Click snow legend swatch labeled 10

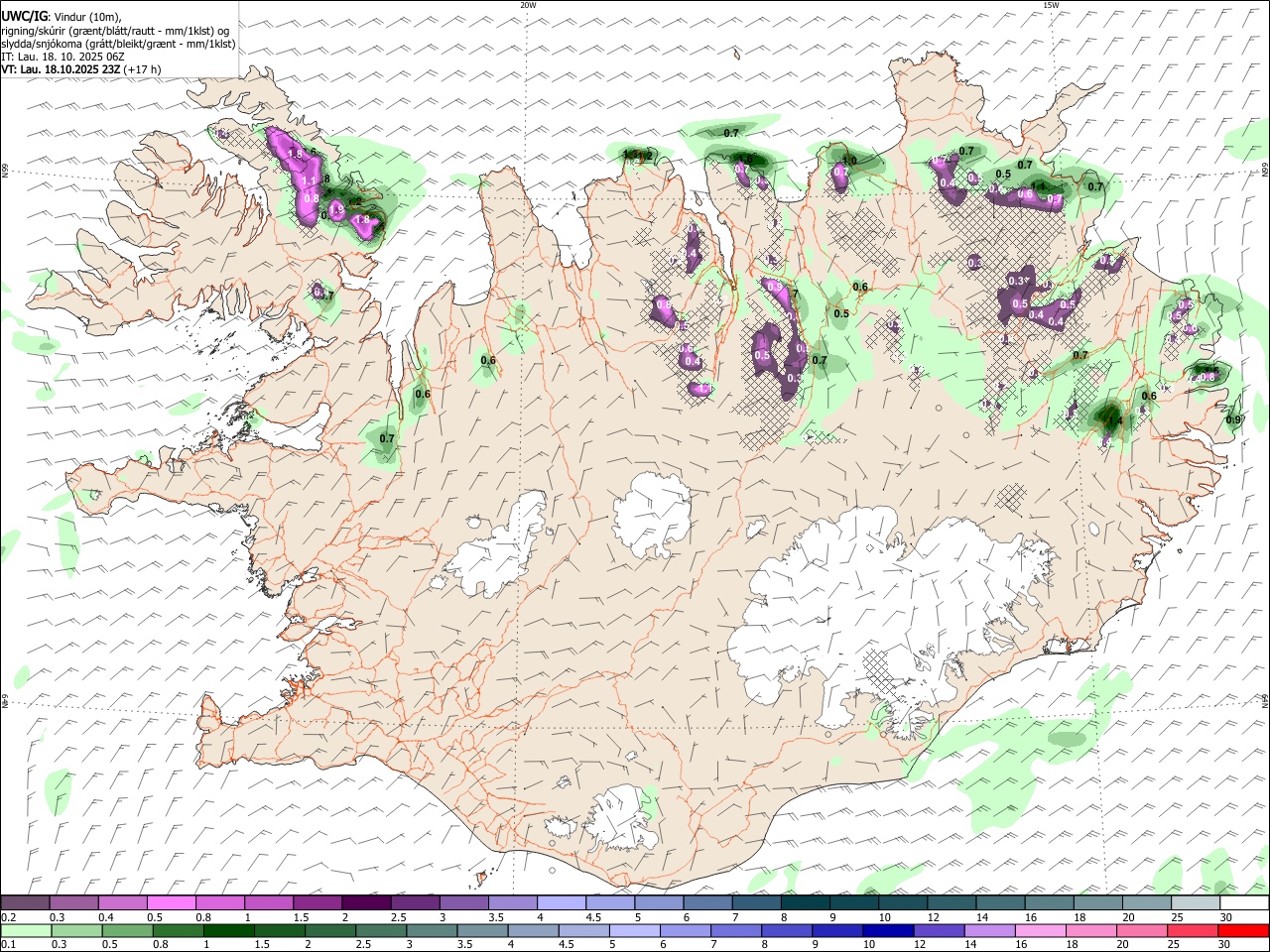901,902
